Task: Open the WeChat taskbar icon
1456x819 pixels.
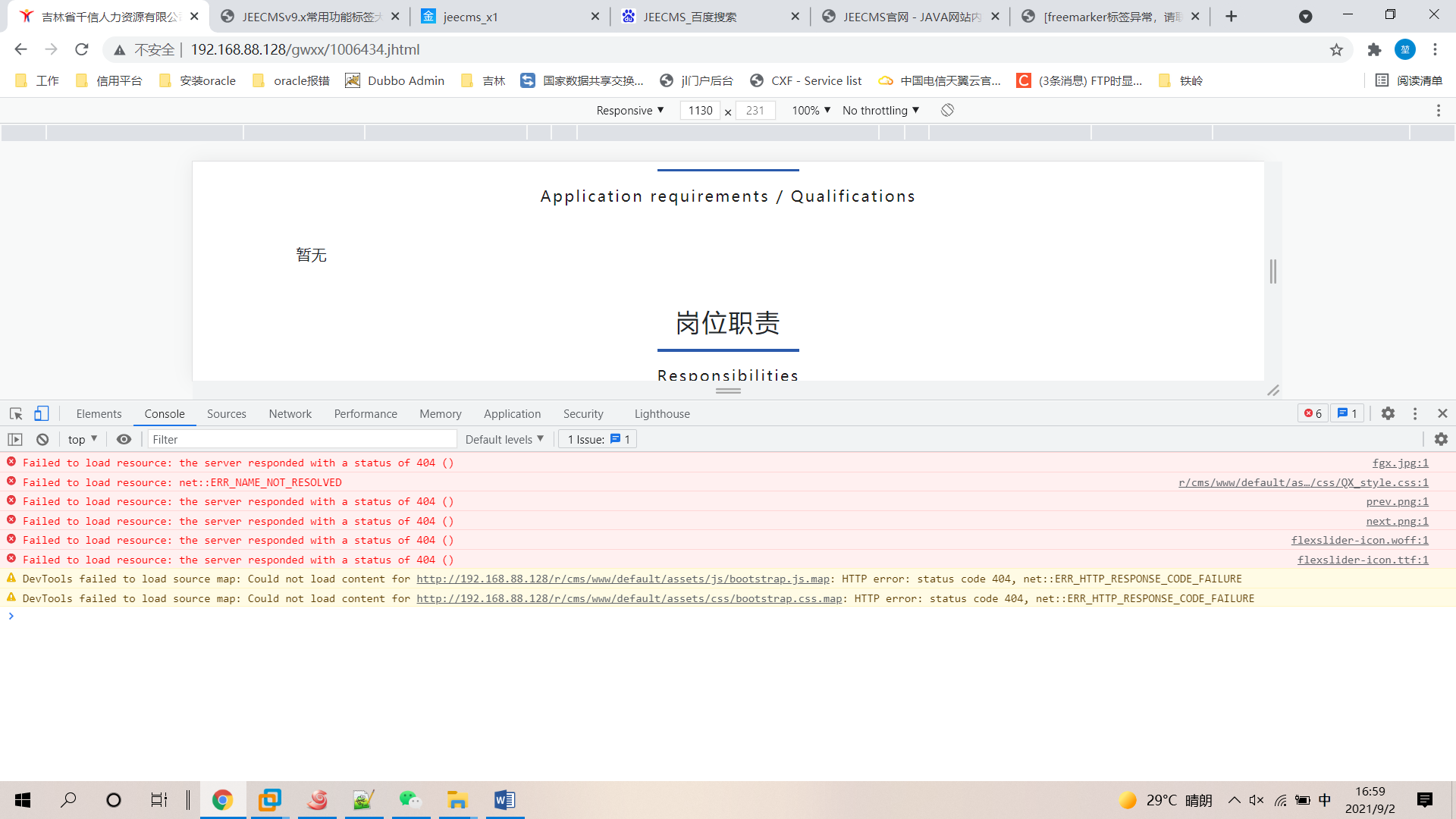Action: click(x=409, y=800)
